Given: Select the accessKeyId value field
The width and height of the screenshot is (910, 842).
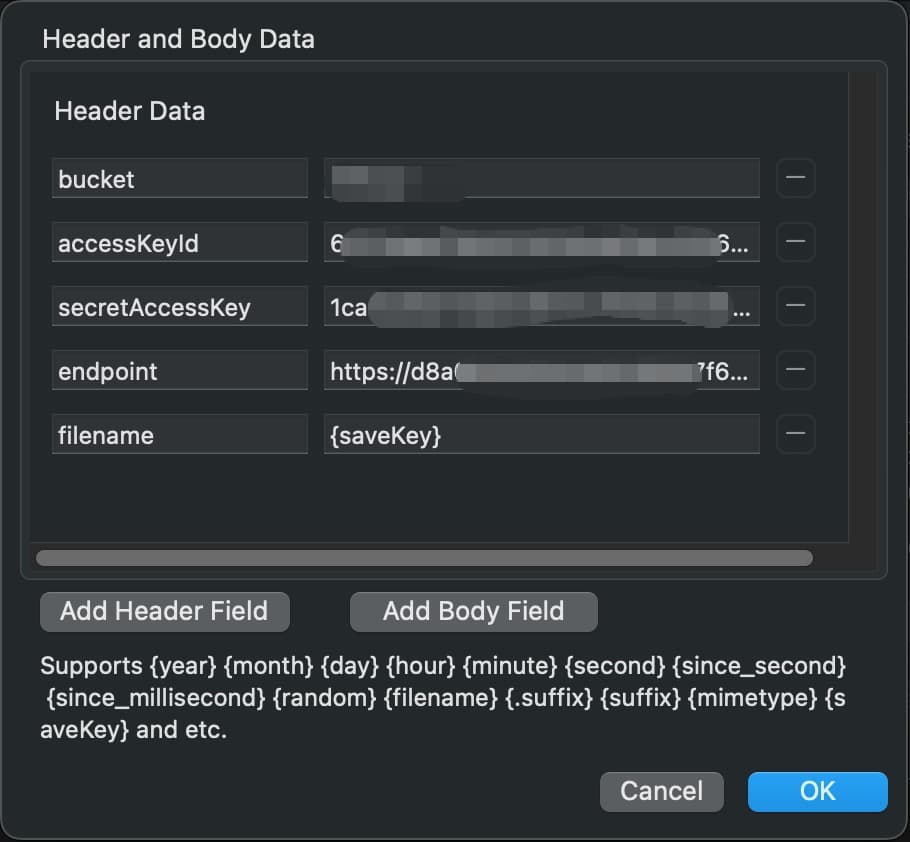Looking at the screenshot, I should (541, 242).
